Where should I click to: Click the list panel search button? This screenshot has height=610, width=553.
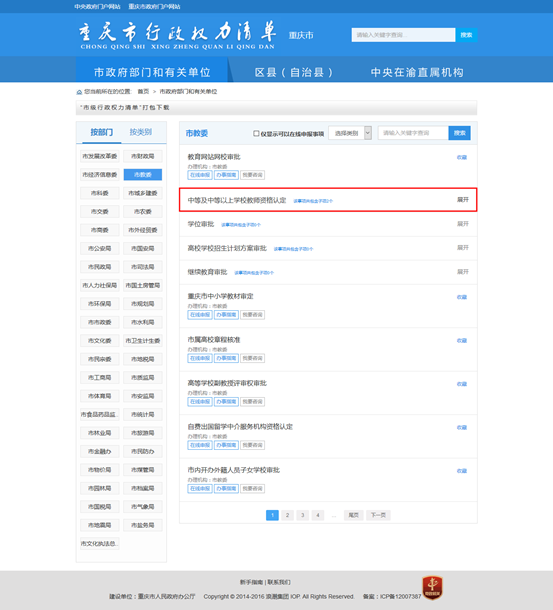pos(460,133)
